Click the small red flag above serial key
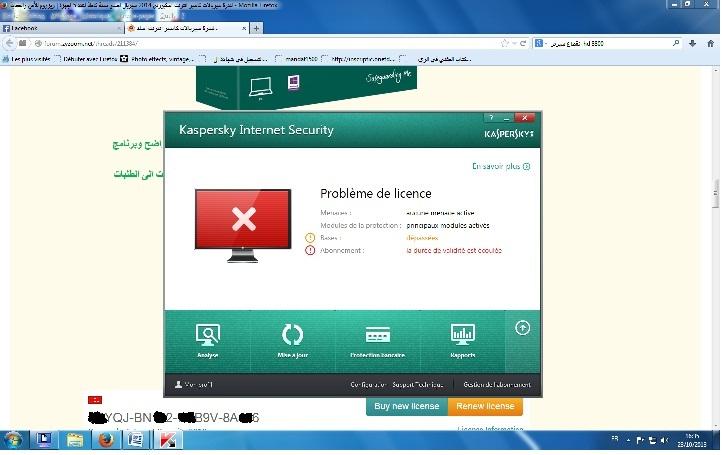 95,400
